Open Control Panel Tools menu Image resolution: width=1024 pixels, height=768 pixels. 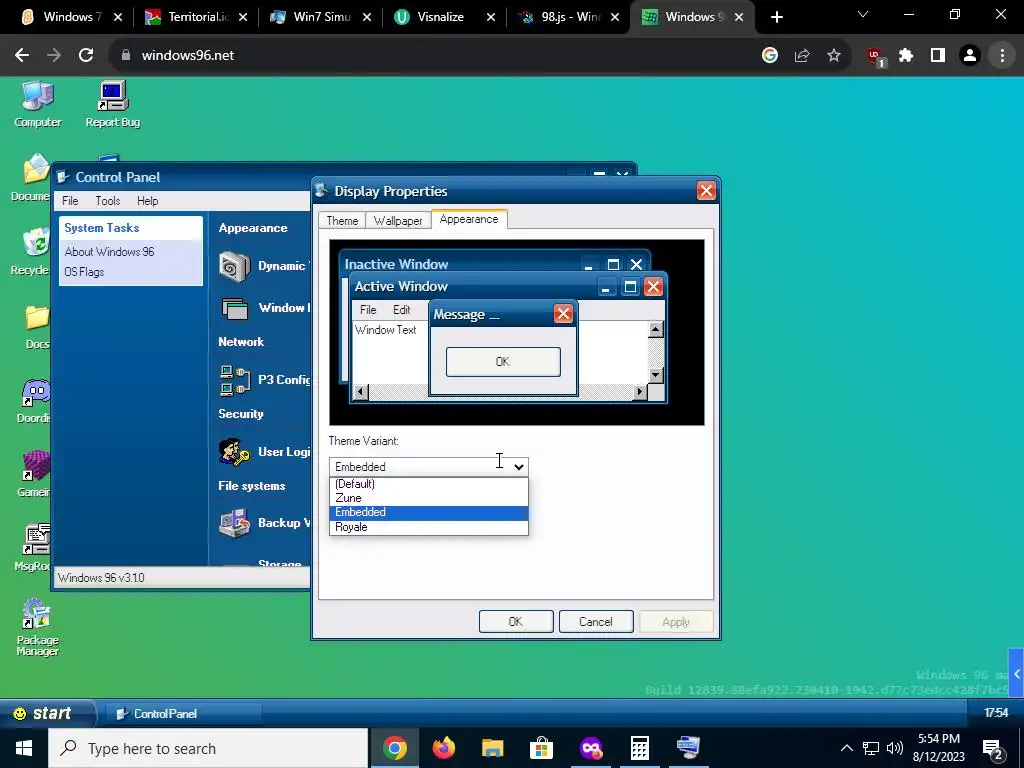click(108, 201)
